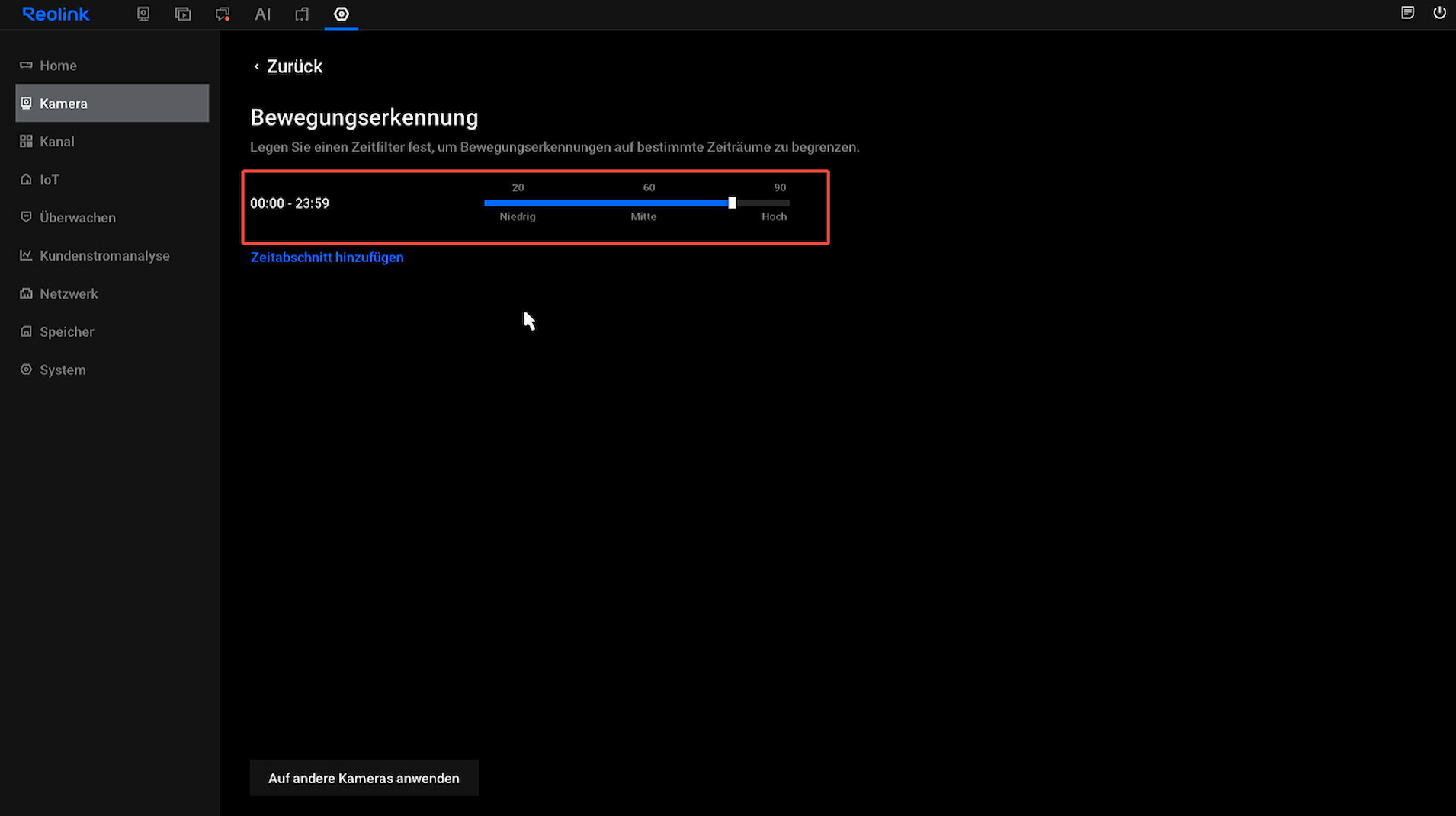Click the IoT house icon
The image size is (1456, 816).
click(26, 179)
